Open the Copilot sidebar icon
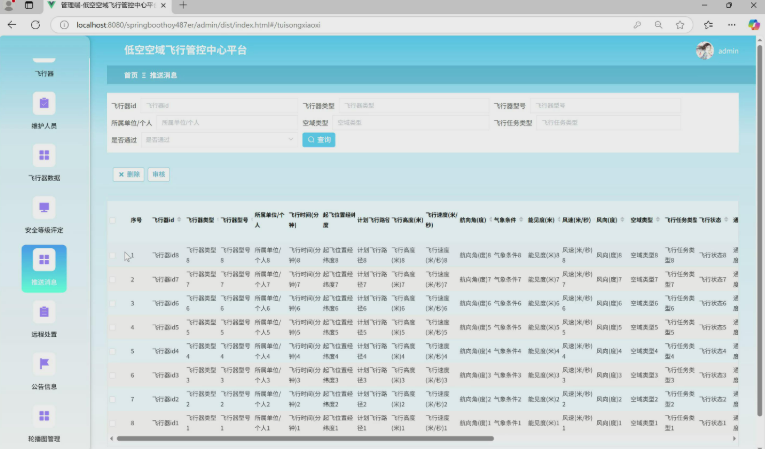This screenshot has height=449, width=765. click(754, 25)
